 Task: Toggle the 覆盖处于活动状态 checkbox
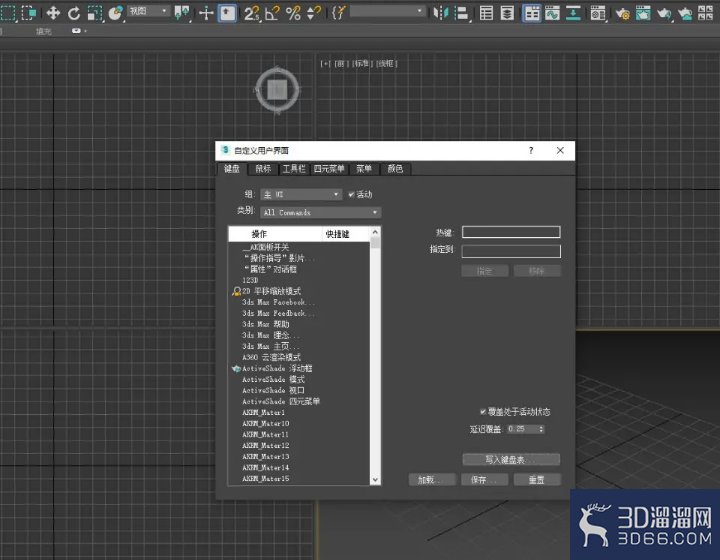click(483, 412)
